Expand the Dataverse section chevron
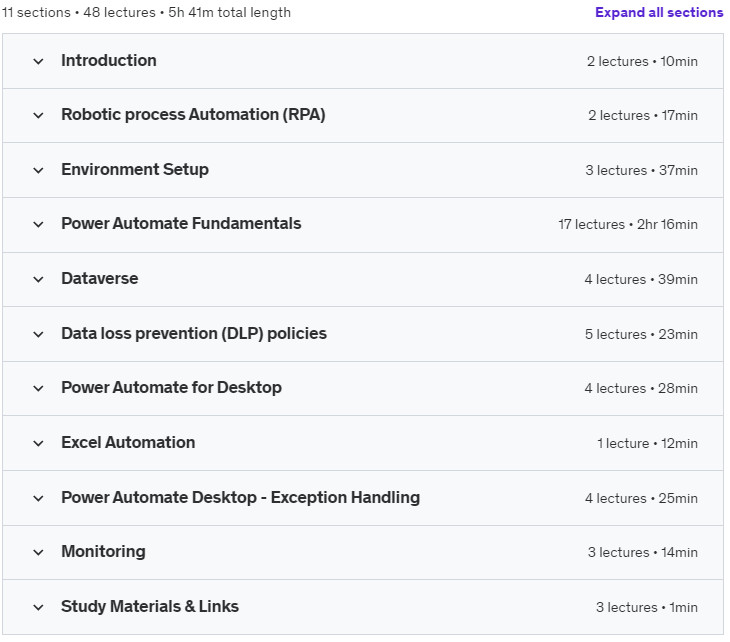Screen dimensions: 730x642 [x=39, y=279]
